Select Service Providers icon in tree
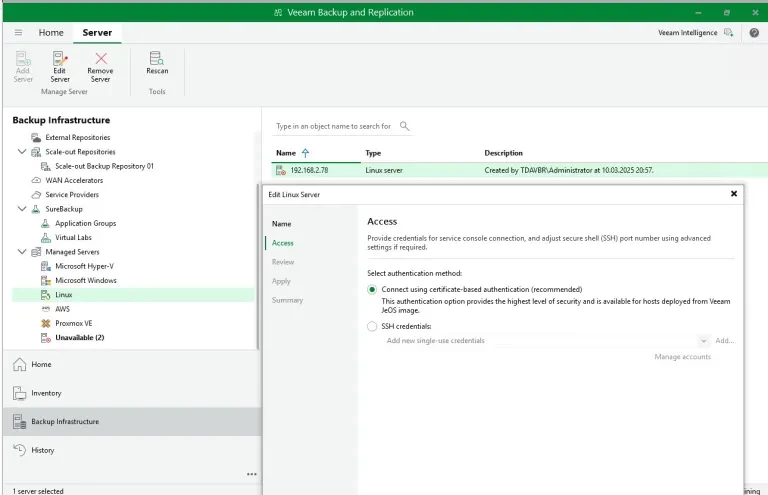Viewport: 768px width, 495px height. point(36,194)
